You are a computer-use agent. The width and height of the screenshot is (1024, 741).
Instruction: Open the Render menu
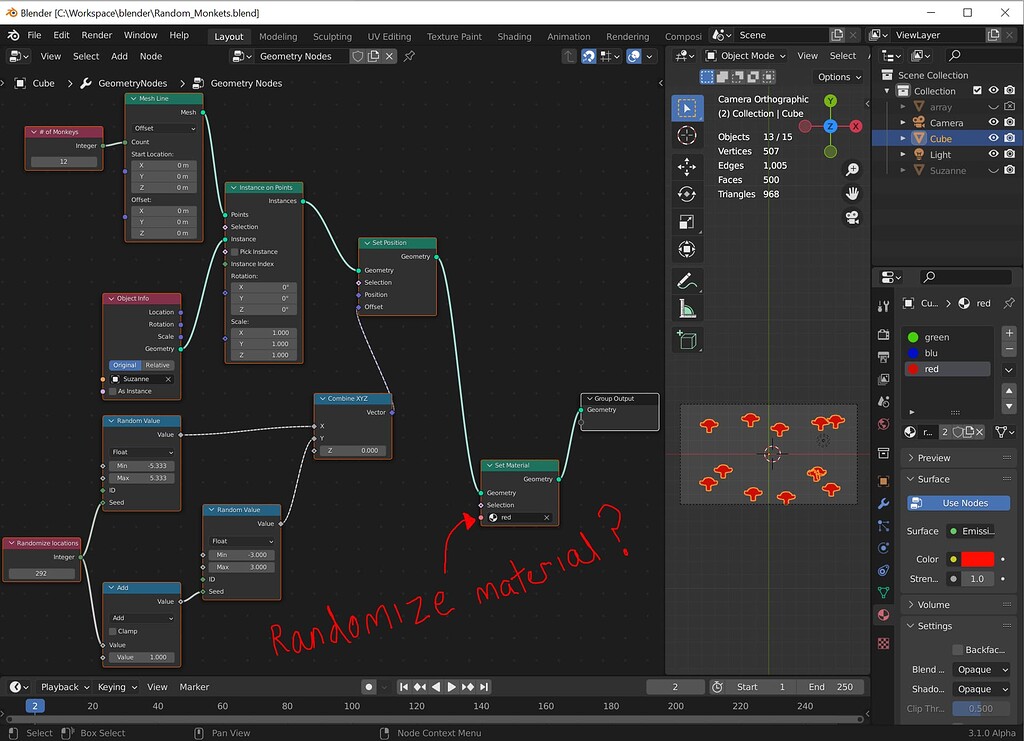pos(97,34)
